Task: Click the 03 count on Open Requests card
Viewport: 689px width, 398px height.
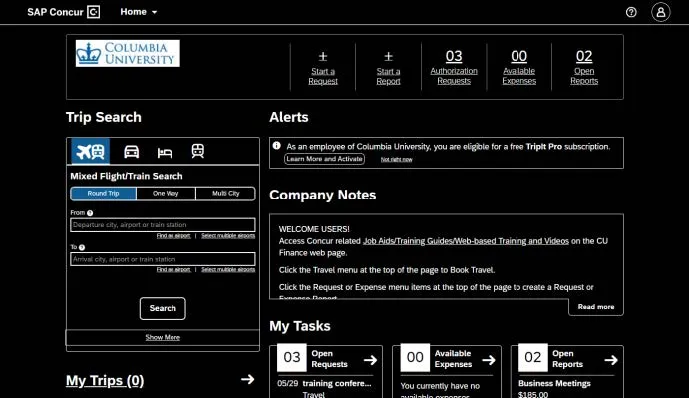Action: coord(292,358)
